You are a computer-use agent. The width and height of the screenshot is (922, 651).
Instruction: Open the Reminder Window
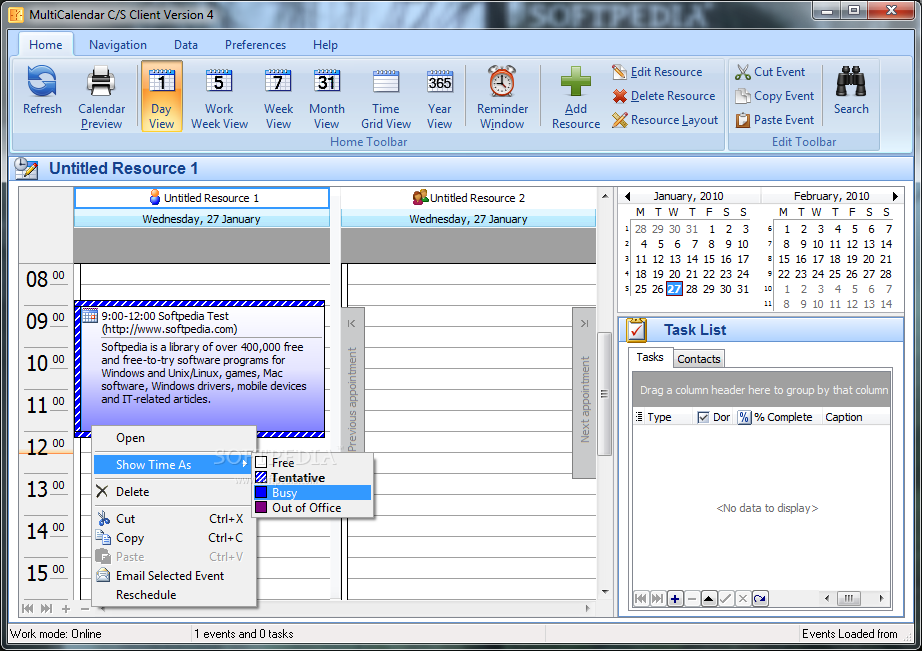(502, 98)
